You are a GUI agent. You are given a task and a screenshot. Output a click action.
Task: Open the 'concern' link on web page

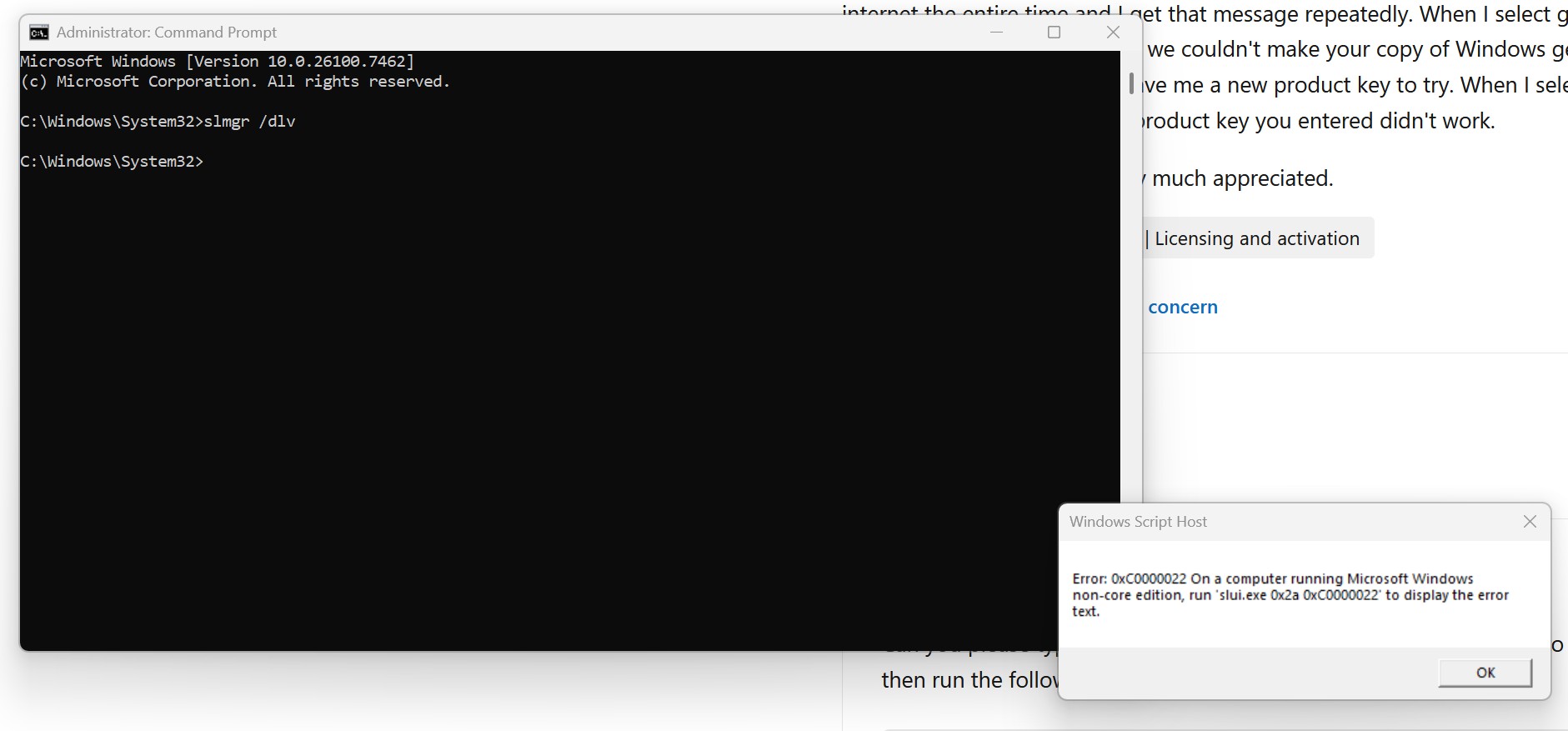tap(1183, 307)
